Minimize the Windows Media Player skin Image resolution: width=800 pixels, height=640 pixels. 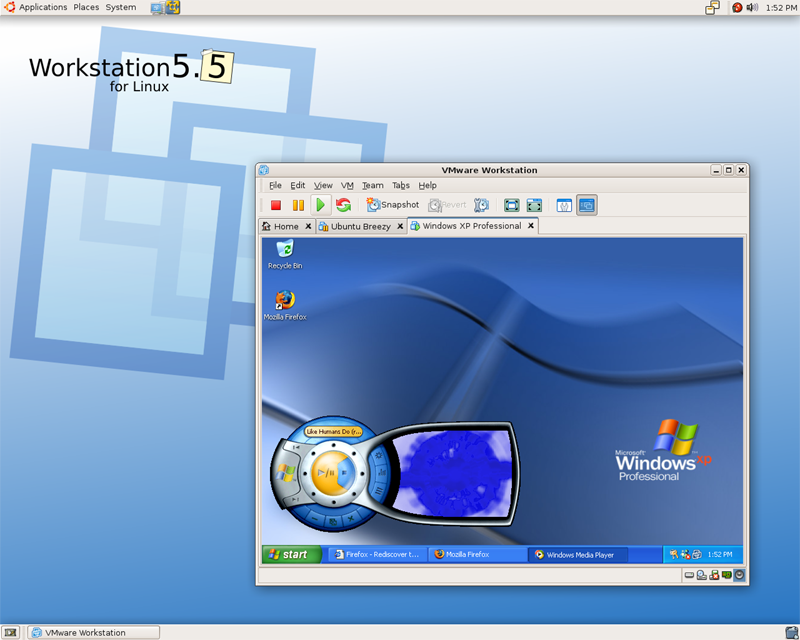click(x=314, y=518)
